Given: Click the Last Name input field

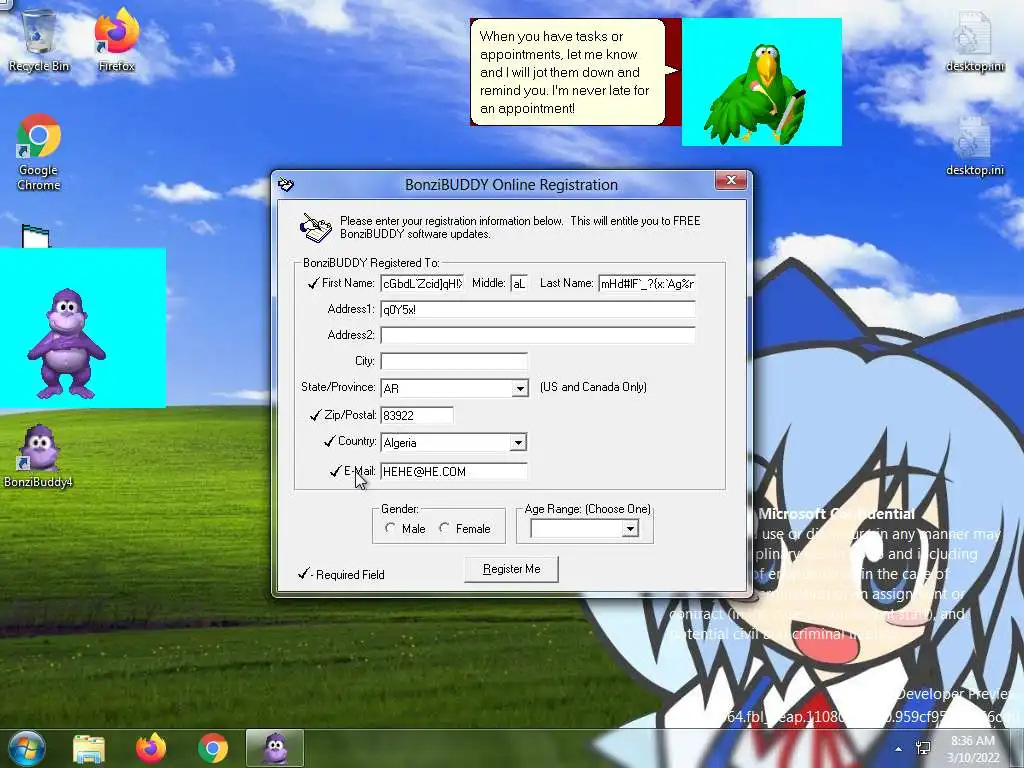Looking at the screenshot, I should click(x=647, y=283).
